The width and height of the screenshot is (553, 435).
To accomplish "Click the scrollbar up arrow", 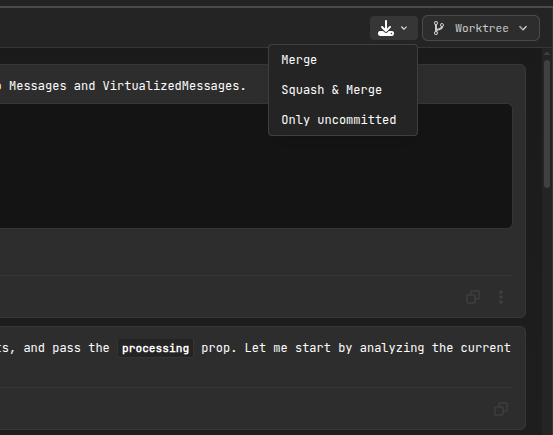I will pyautogui.click(x=547, y=54).
